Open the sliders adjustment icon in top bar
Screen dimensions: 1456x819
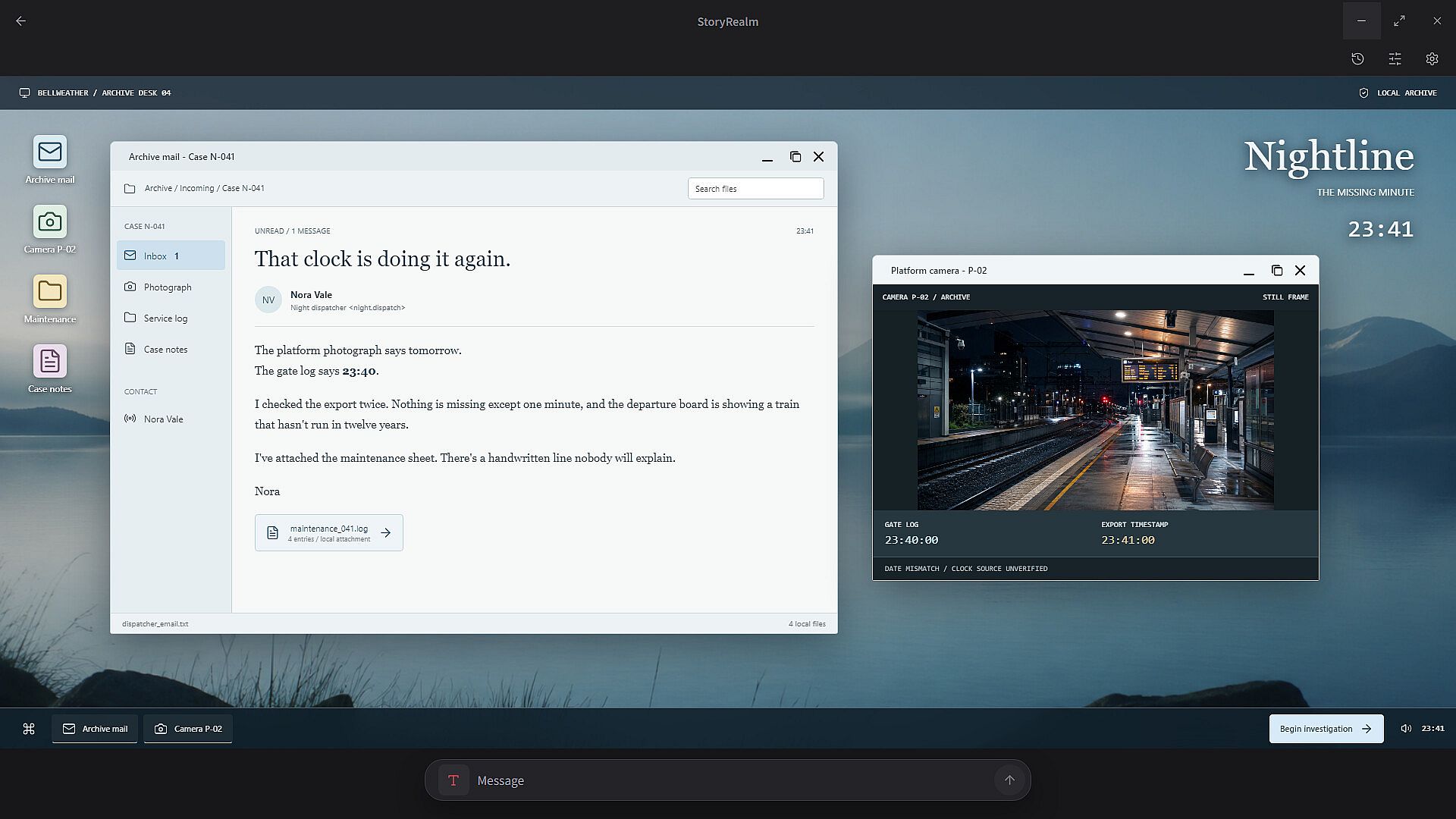1395,58
